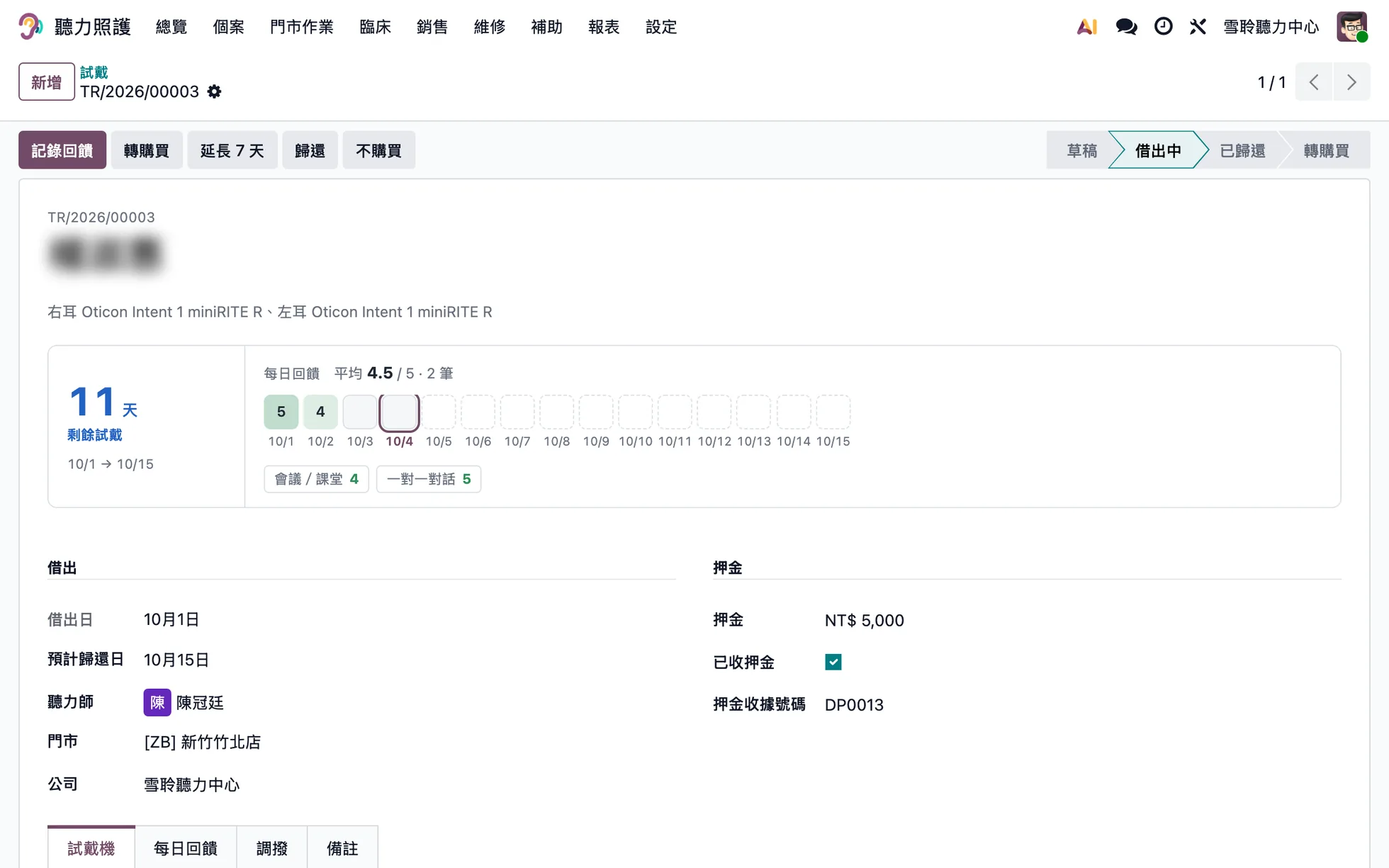Screen dimensions: 1389x868
Task: Open the 臨床 menu
Action: 375,27
